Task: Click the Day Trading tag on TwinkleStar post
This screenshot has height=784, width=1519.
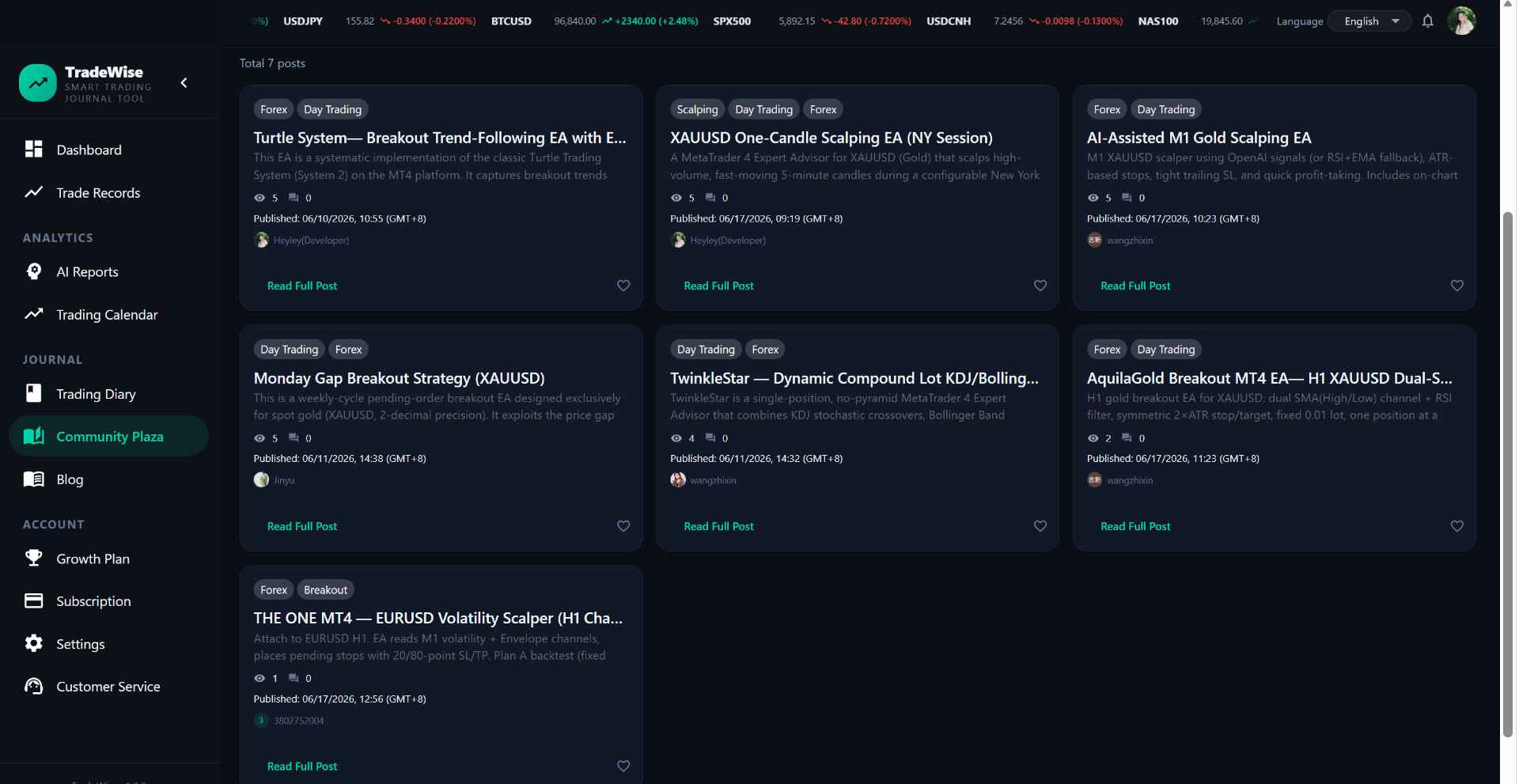Action: [x=706, y=349]
